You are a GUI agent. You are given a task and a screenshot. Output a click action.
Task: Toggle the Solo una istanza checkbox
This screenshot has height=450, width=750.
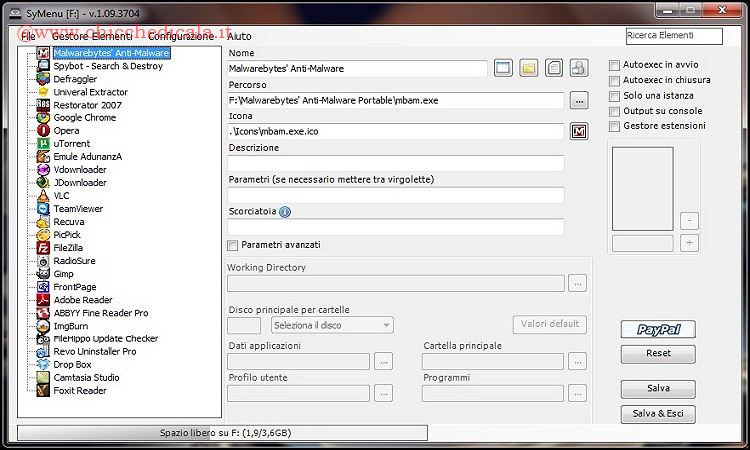[614, 96]
